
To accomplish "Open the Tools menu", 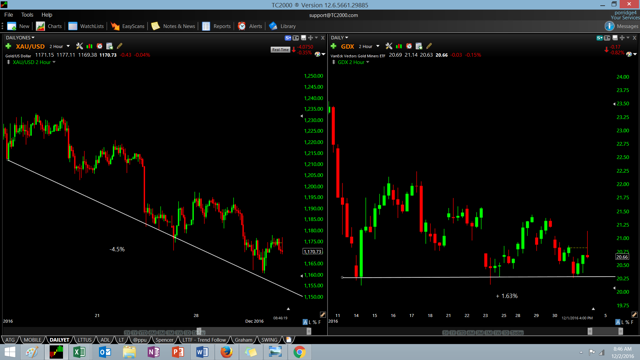I will pos(27,15).
